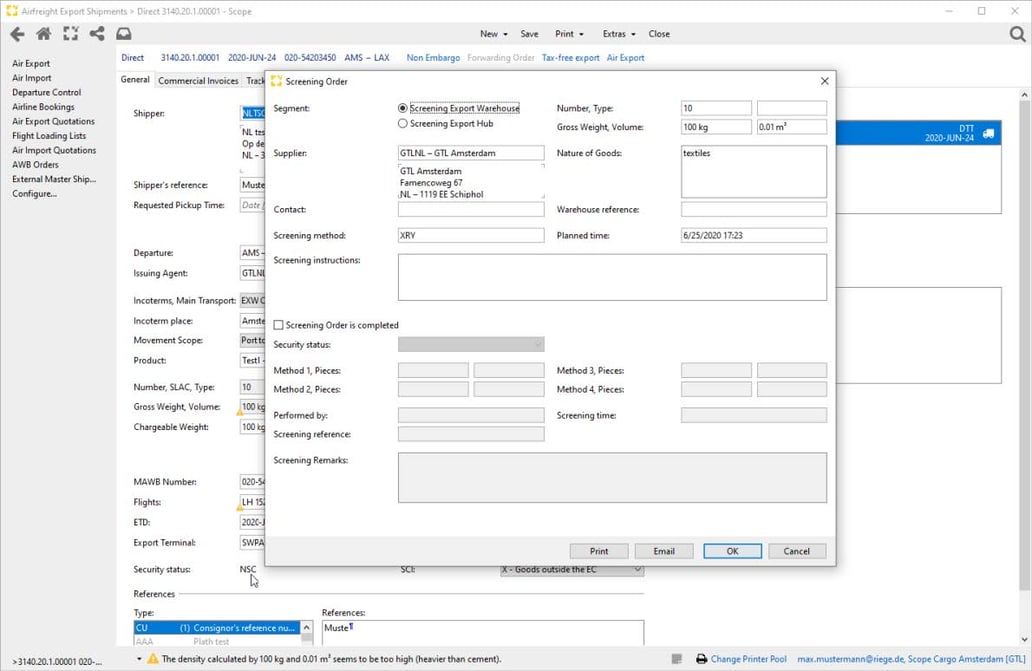Click the note icon in status bar
This screenshot has height=671, width=1032.
(677, 659)
